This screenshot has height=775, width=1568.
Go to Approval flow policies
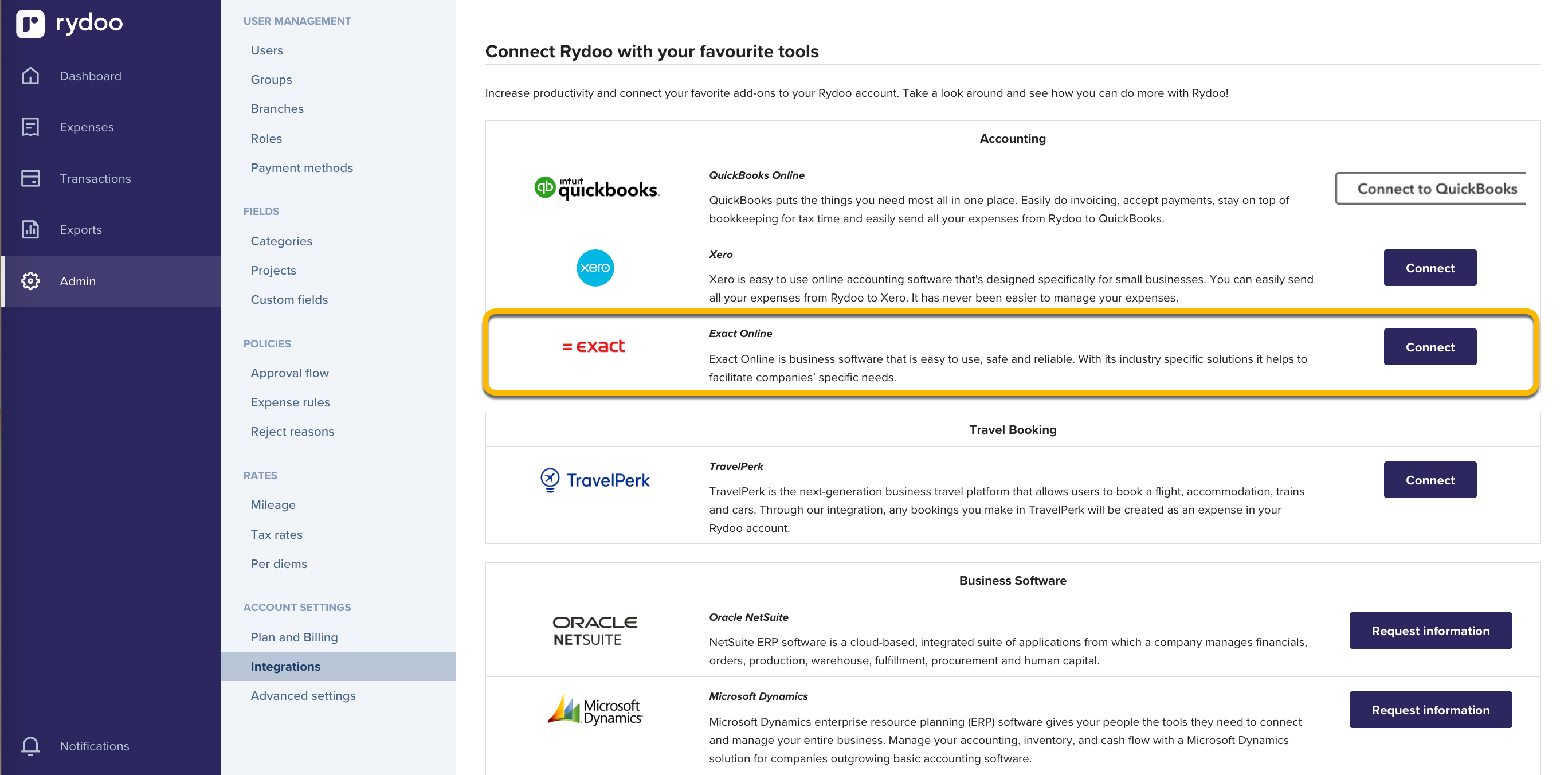pos(289,373)
